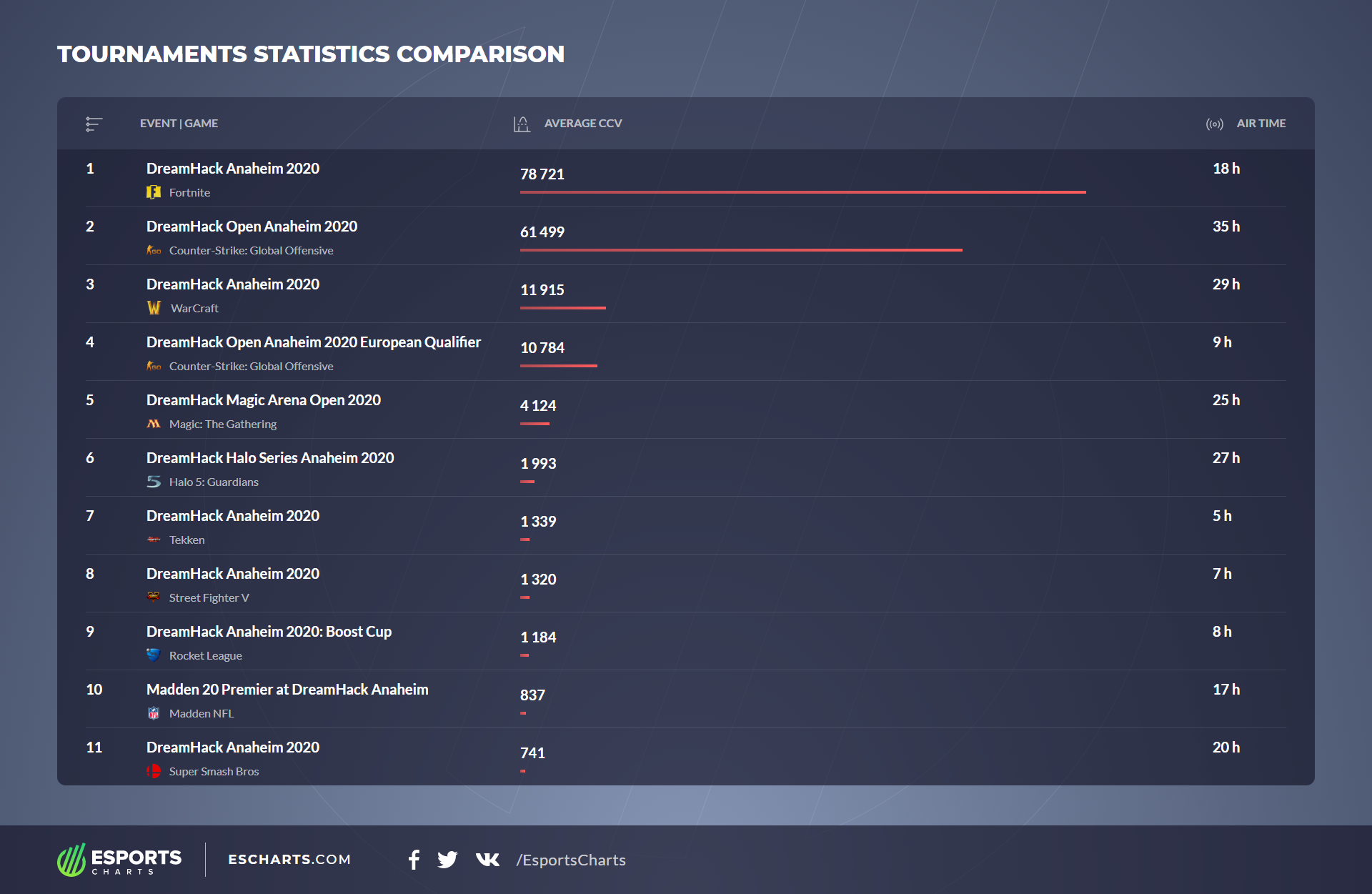Click the Super Smash Bros icon
The image size is (1372, 894).
[x=154, y=771]
